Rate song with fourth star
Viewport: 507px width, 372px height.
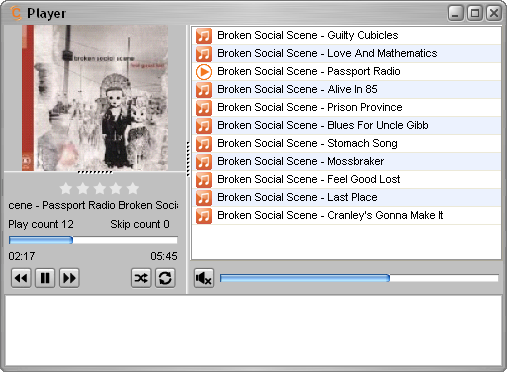116,188
